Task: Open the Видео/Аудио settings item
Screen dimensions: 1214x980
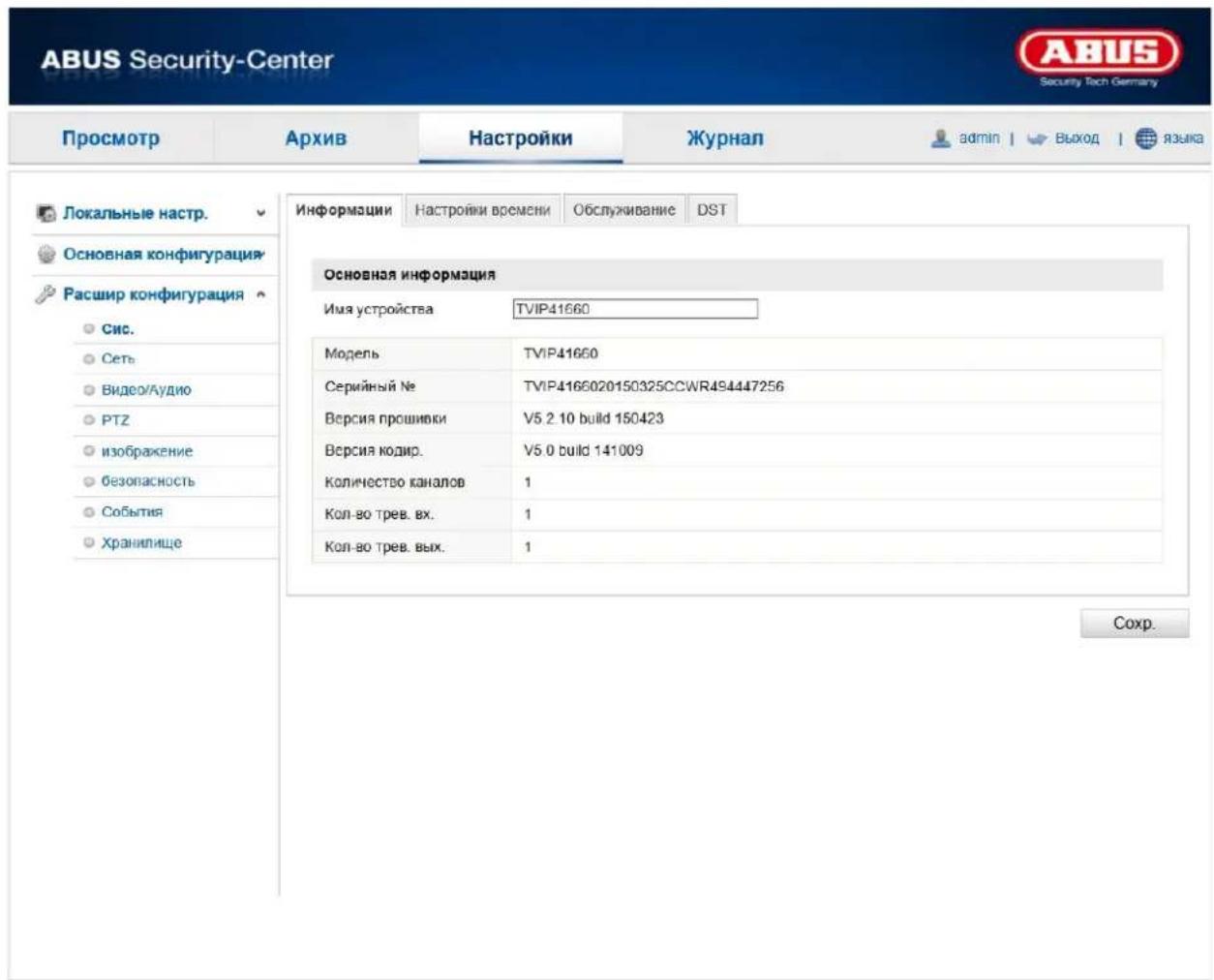Action: 146,390
